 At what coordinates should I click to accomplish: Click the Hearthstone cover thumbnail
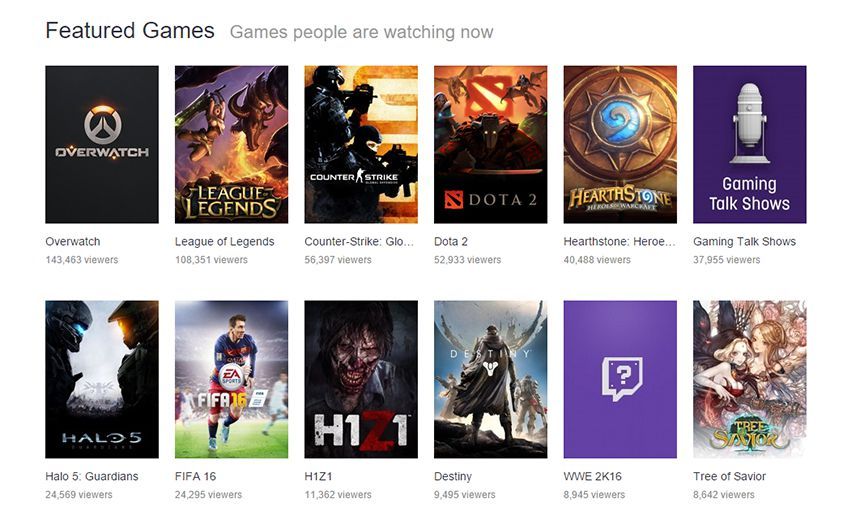pos(620,144)
